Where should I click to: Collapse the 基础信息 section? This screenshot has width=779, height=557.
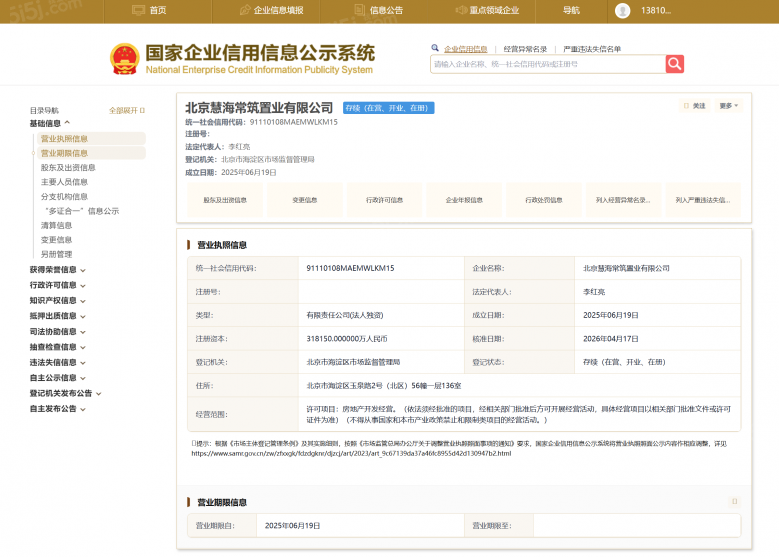coord(50,123)
